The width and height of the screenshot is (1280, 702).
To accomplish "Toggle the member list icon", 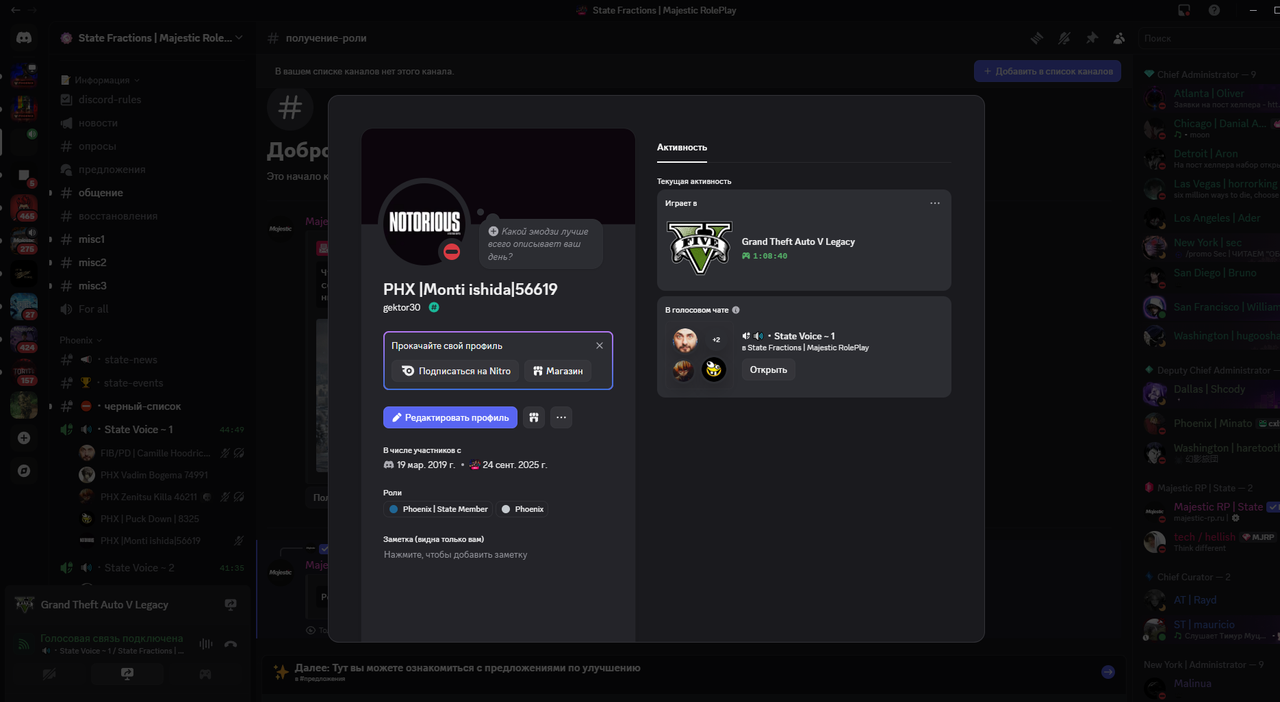I will [x=1118, y=38].
